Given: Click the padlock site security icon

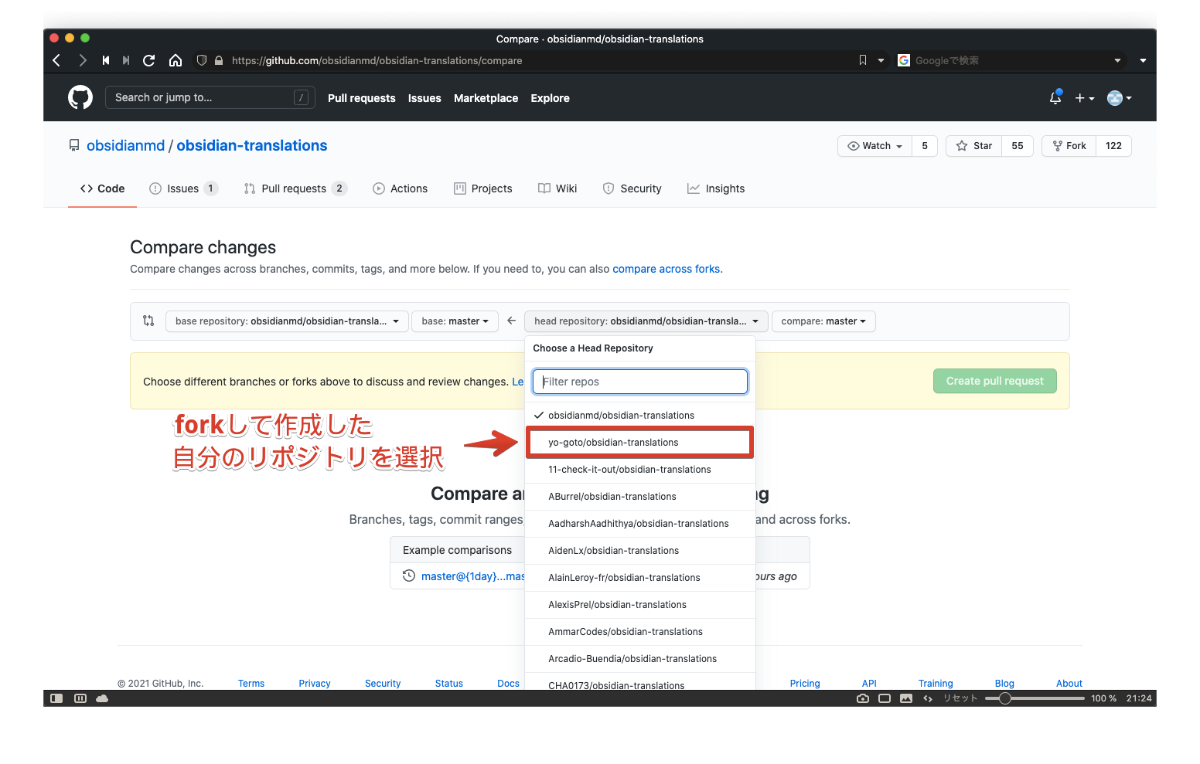Looking at the screenshot, I should click(x=219, y=60).
